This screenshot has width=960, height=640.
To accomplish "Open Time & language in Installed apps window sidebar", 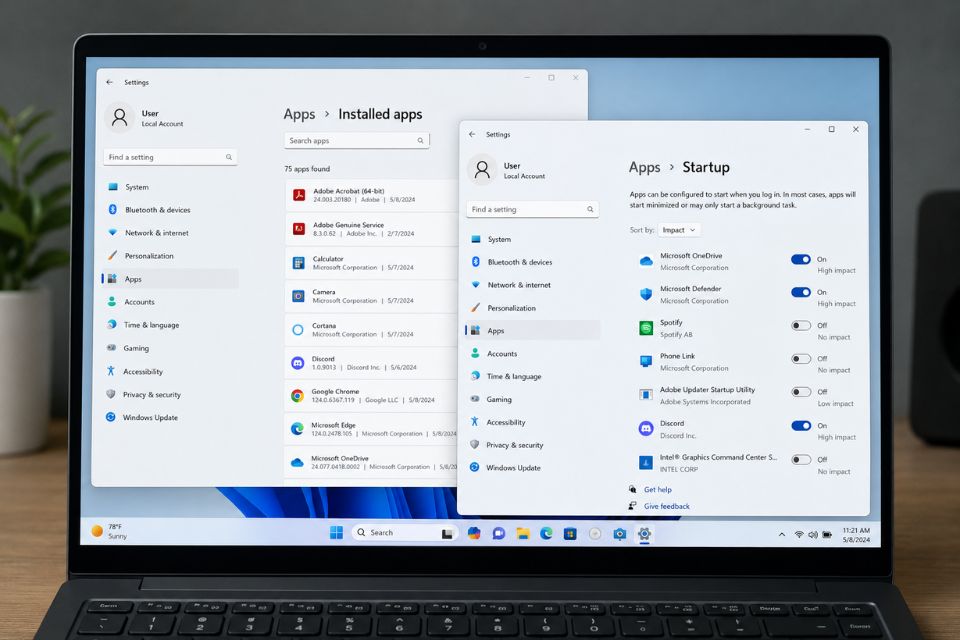I will [x=170, y=325].
